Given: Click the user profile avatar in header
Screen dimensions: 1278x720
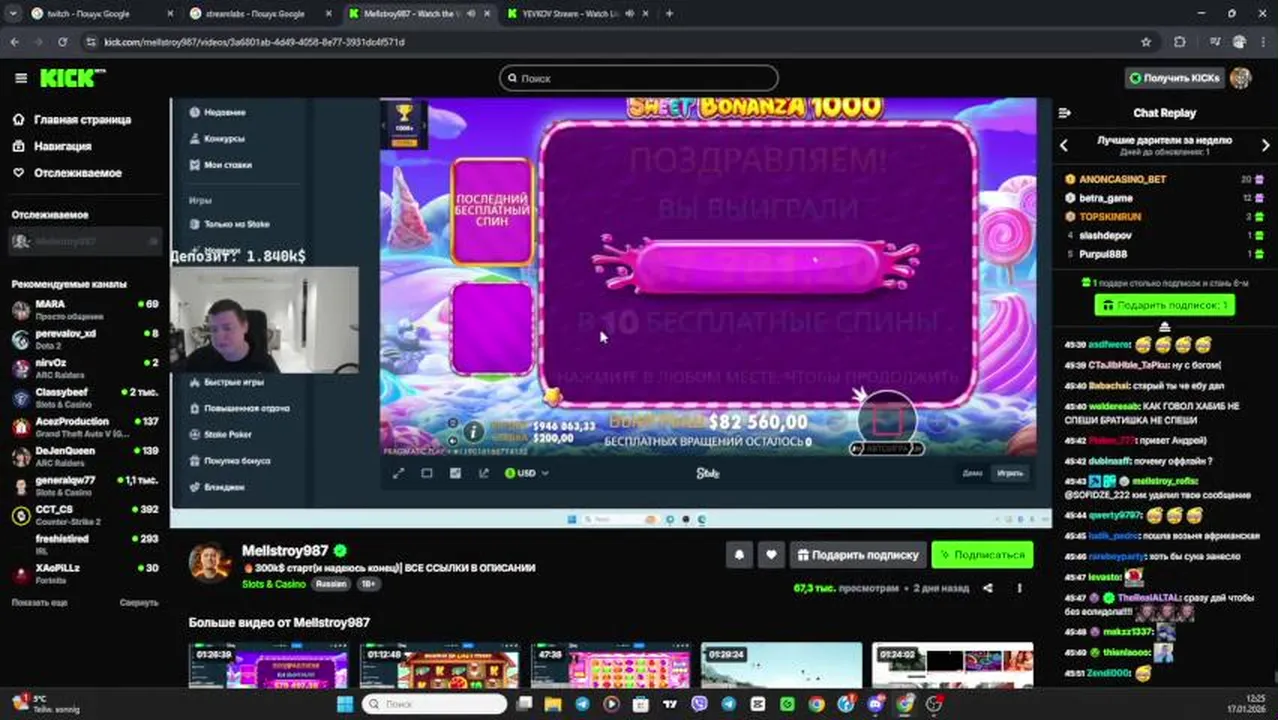Looking at the screenshot, I should [1241, 78].
